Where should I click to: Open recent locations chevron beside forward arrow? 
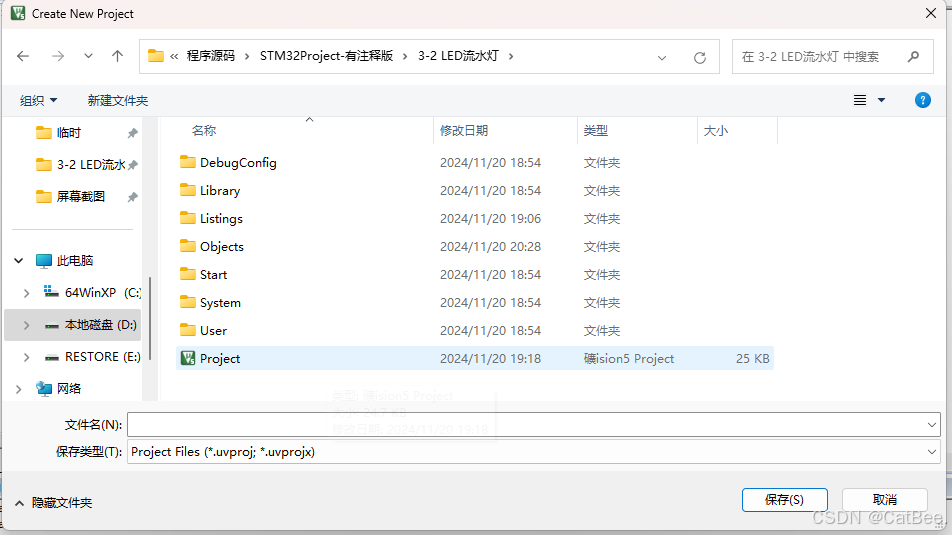click(x=89, y=56)
